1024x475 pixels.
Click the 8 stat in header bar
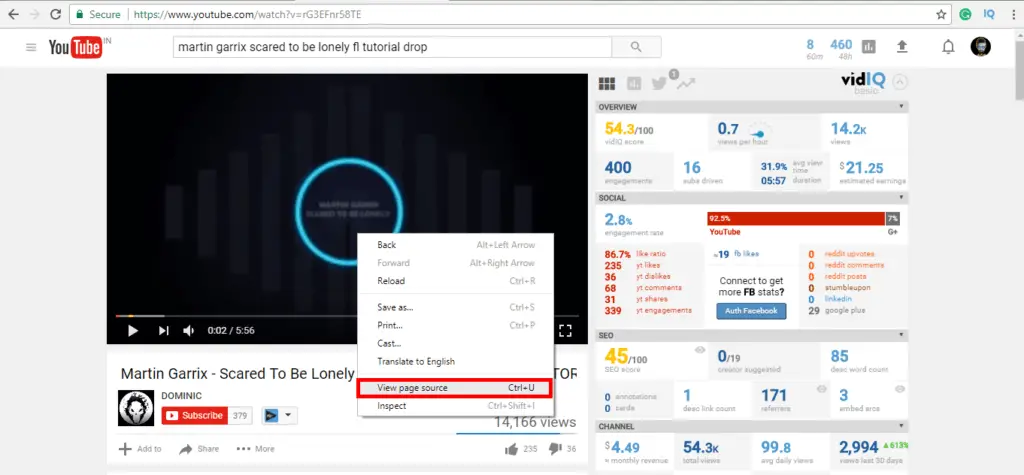[x=810, y=44]
